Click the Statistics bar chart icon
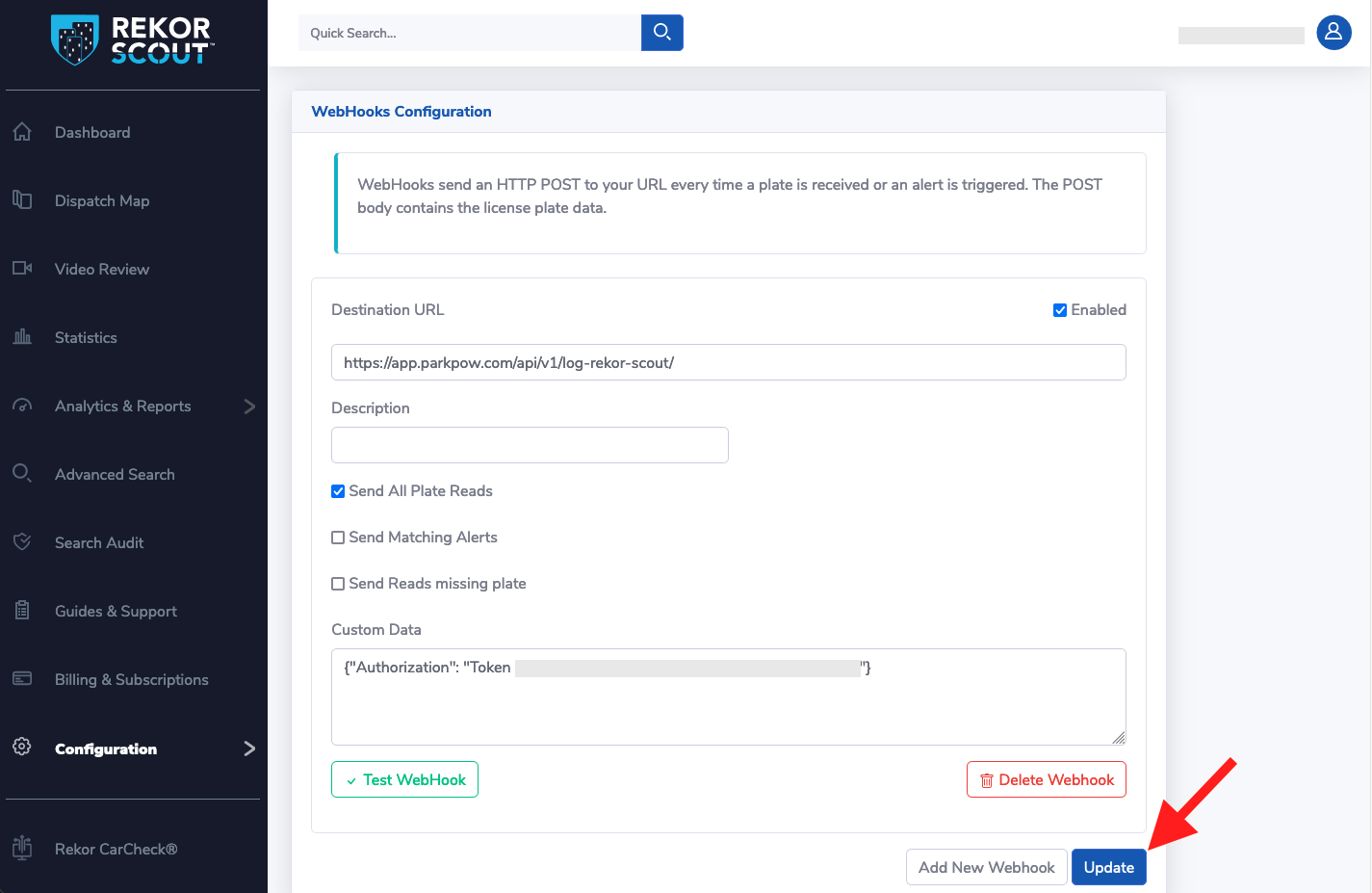The image size is (1372, 893). [22, 337]
